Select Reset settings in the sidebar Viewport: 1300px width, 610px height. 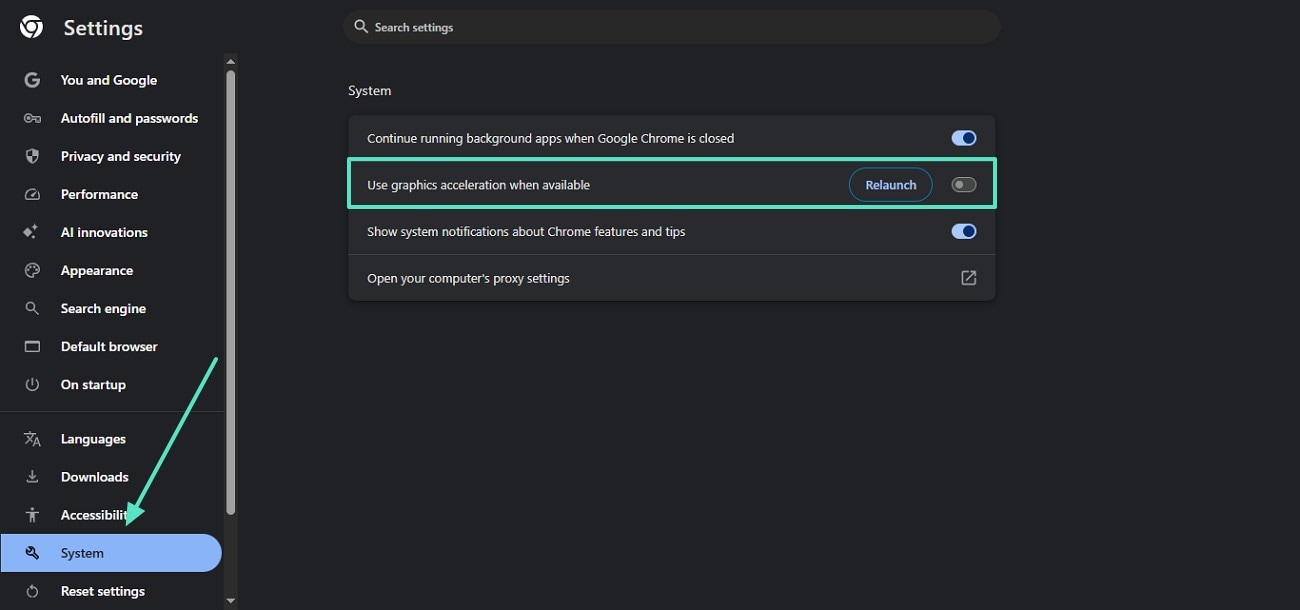click(x=102, y=591)
